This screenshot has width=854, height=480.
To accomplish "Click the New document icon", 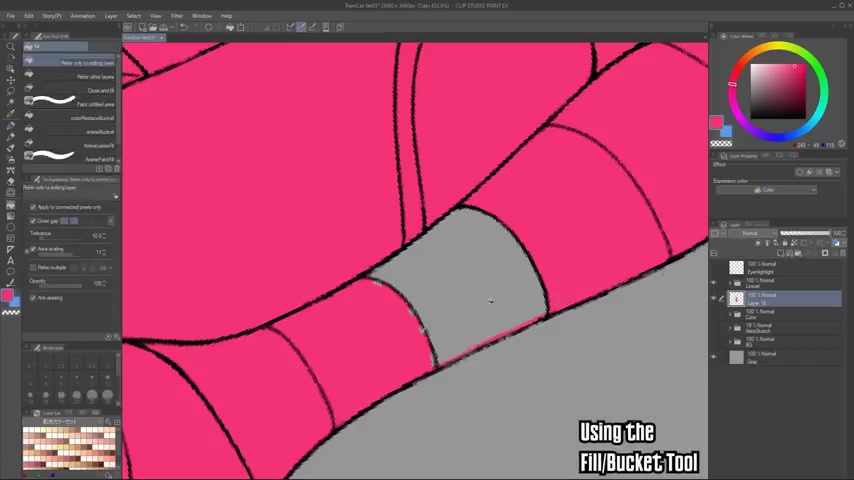I will [142, 27].
